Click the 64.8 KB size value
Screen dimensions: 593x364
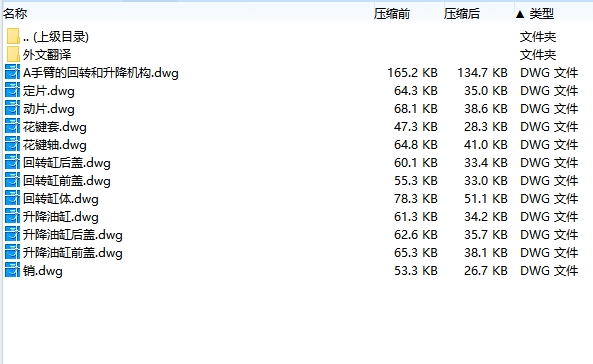pyautogui.click(x=416, y=145)
